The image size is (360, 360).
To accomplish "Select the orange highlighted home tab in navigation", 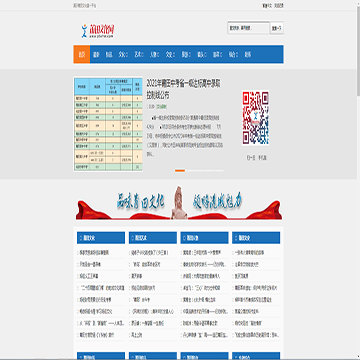I will click(82, 54).
